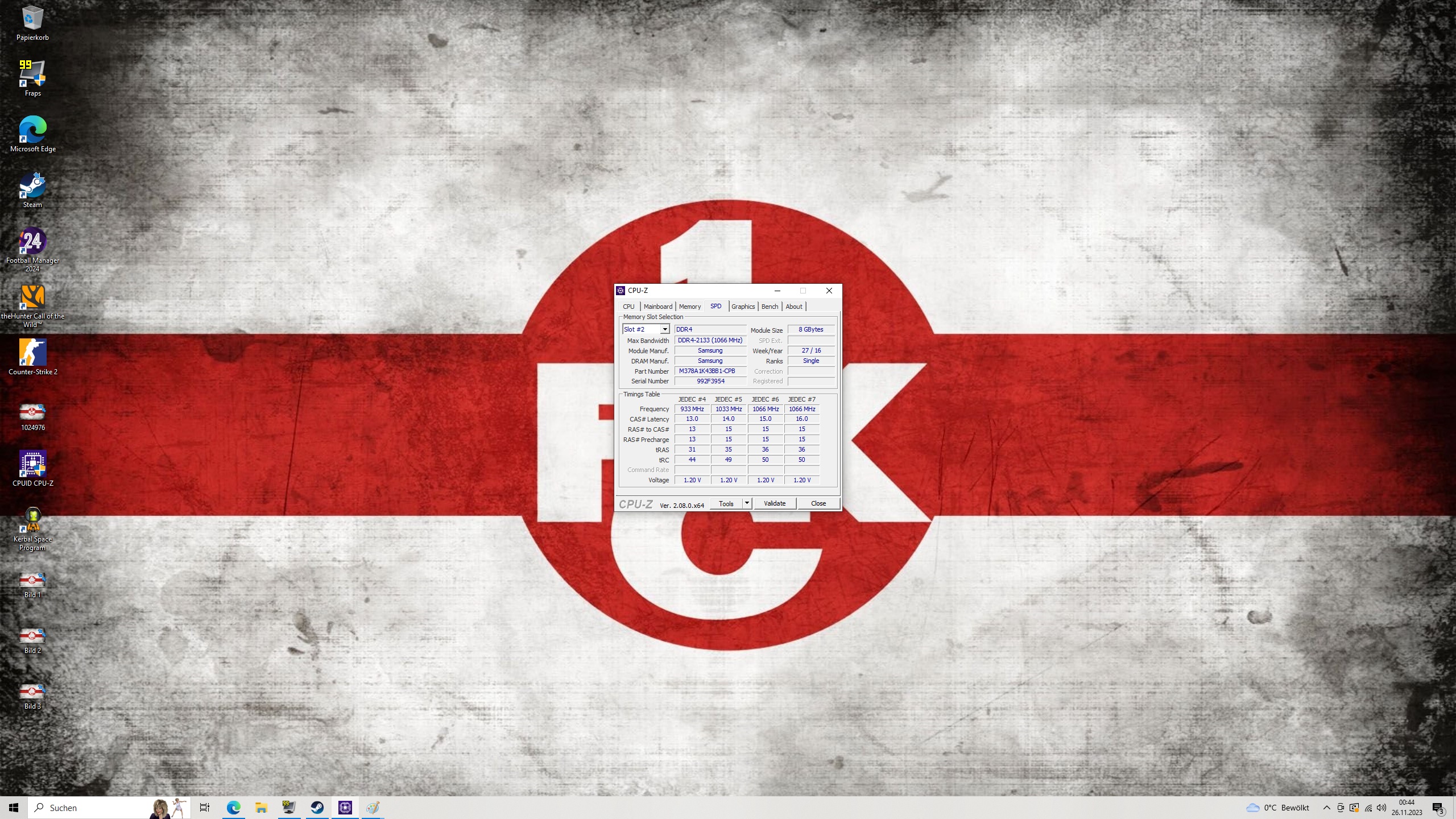Expand the Slot #2 memory slot dropdown
The height and width of the screenshot is (819, 1456).
[664, 329]
